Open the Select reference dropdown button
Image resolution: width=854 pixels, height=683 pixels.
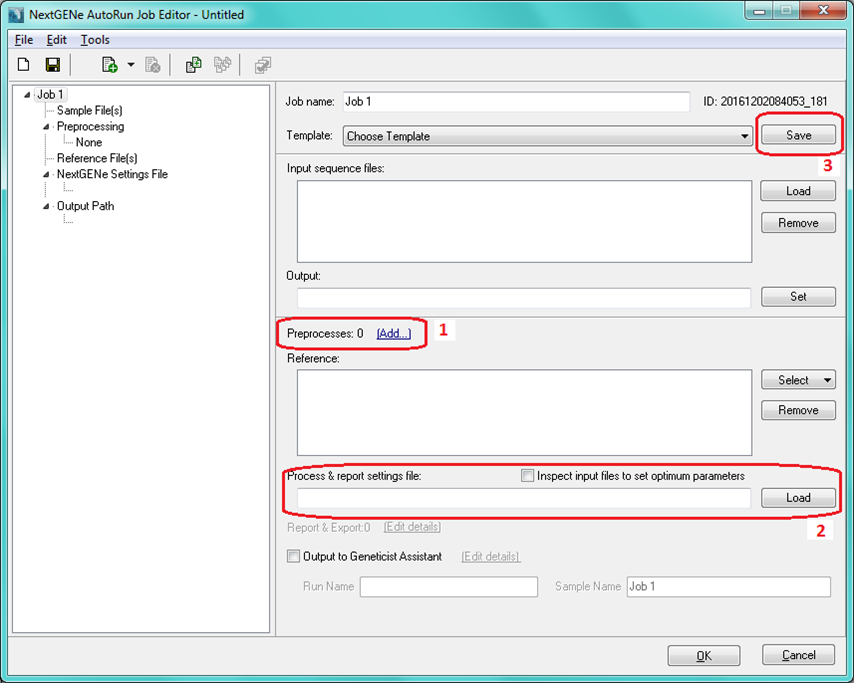pyautogui.click(x=798, y=380)
